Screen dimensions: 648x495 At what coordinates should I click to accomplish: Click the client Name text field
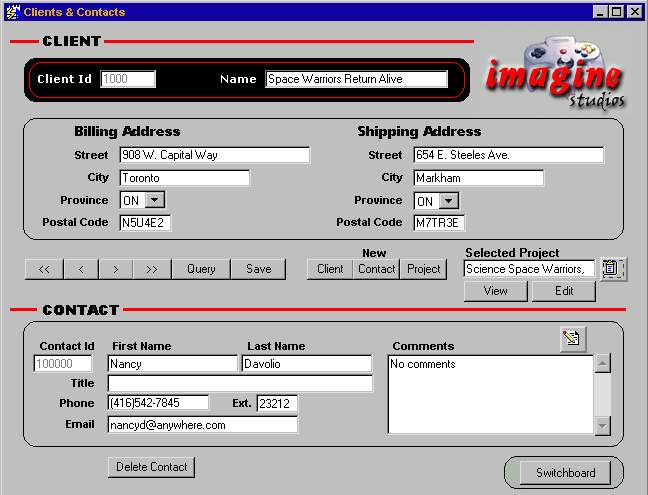click(x=356, y=80)
